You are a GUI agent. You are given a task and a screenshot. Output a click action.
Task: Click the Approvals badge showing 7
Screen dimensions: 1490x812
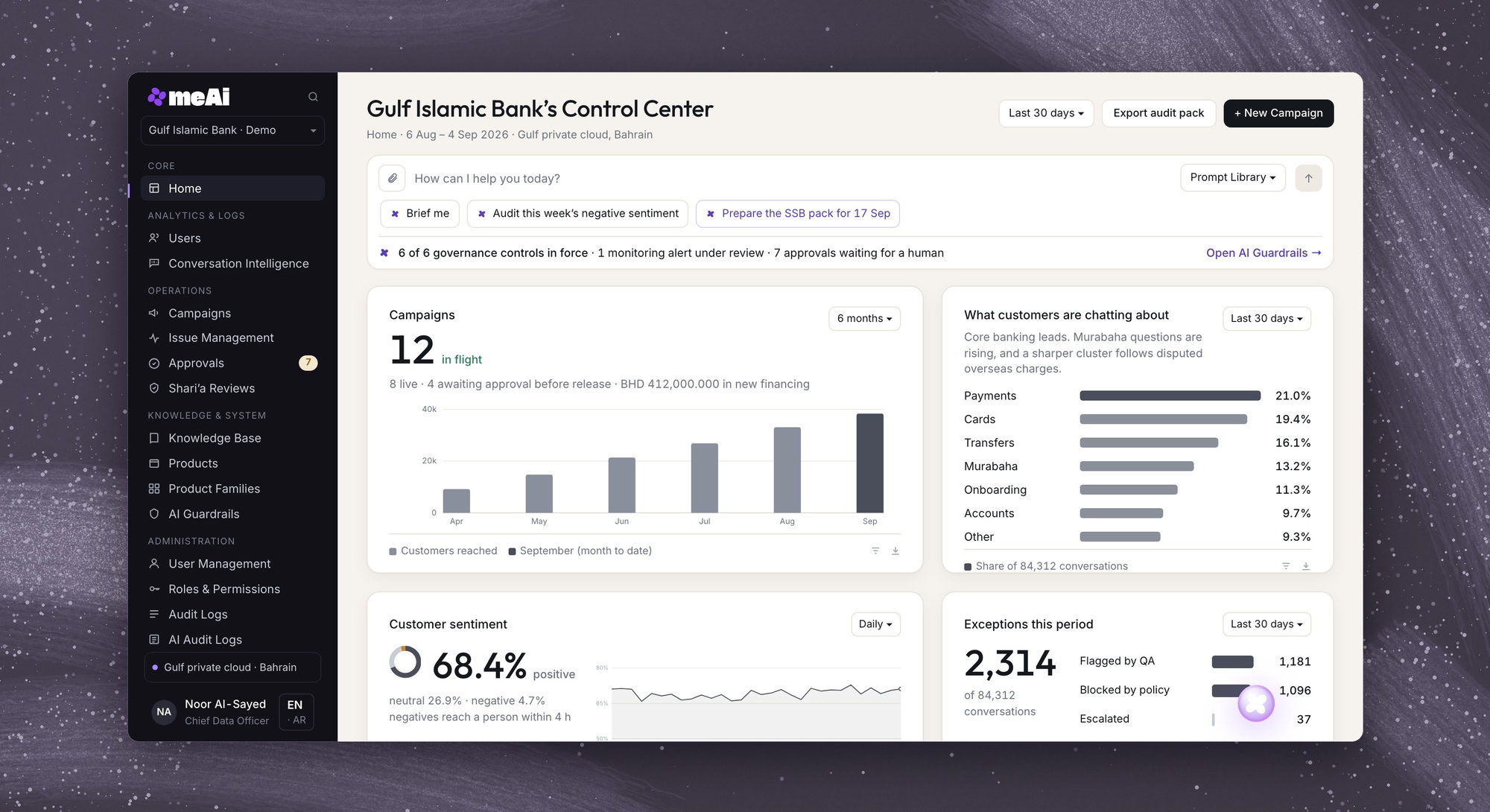(x=308, y=363)
